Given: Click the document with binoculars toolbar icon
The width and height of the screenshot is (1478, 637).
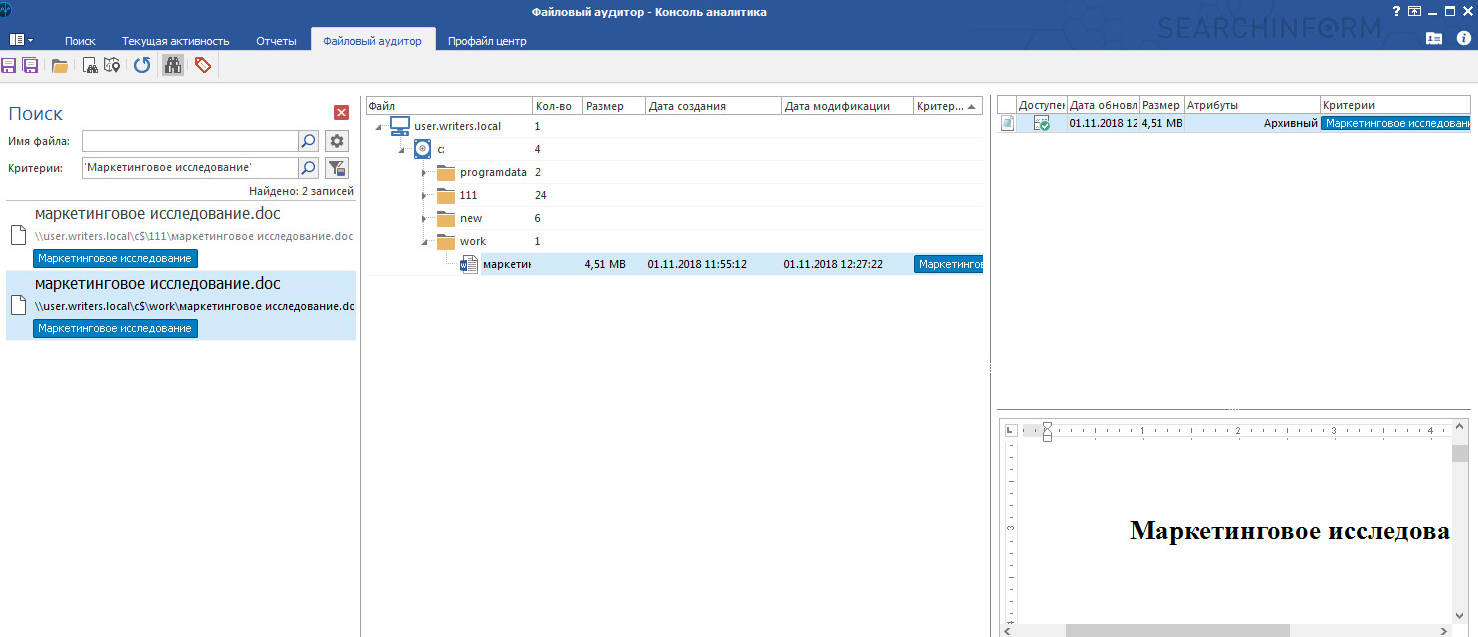Looking at the screenshot, I should tap(90, 66).
